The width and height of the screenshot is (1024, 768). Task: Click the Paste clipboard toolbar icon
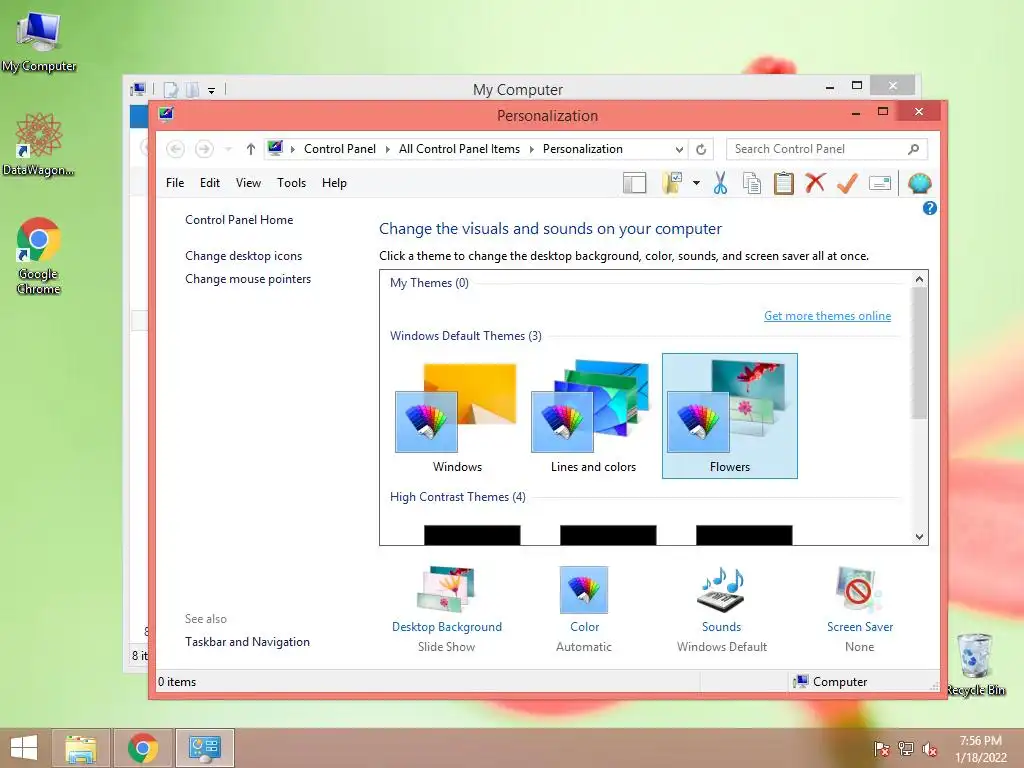(x=784, y=184)
